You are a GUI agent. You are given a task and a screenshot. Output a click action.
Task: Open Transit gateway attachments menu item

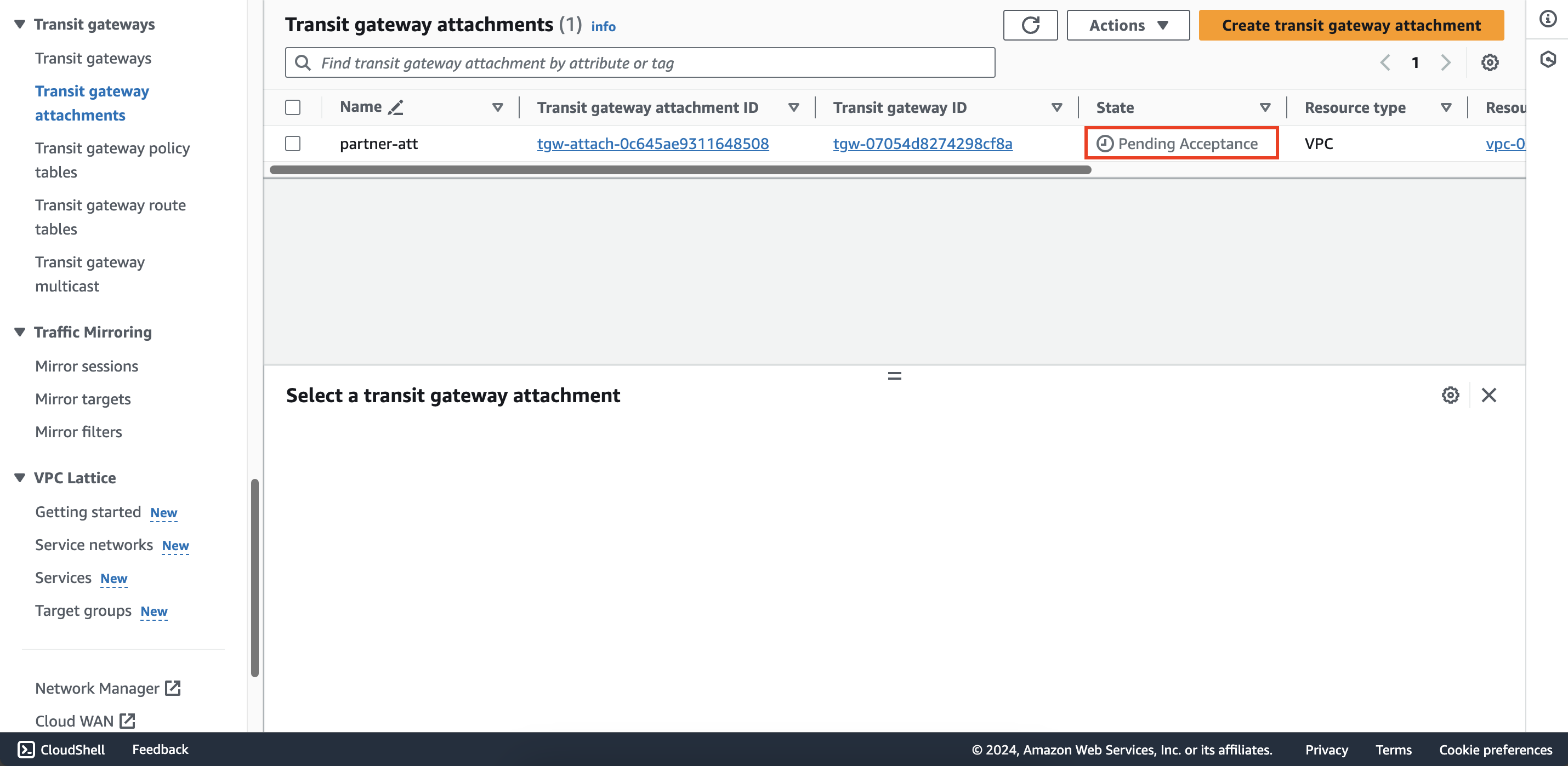click(x=92, y=103)
